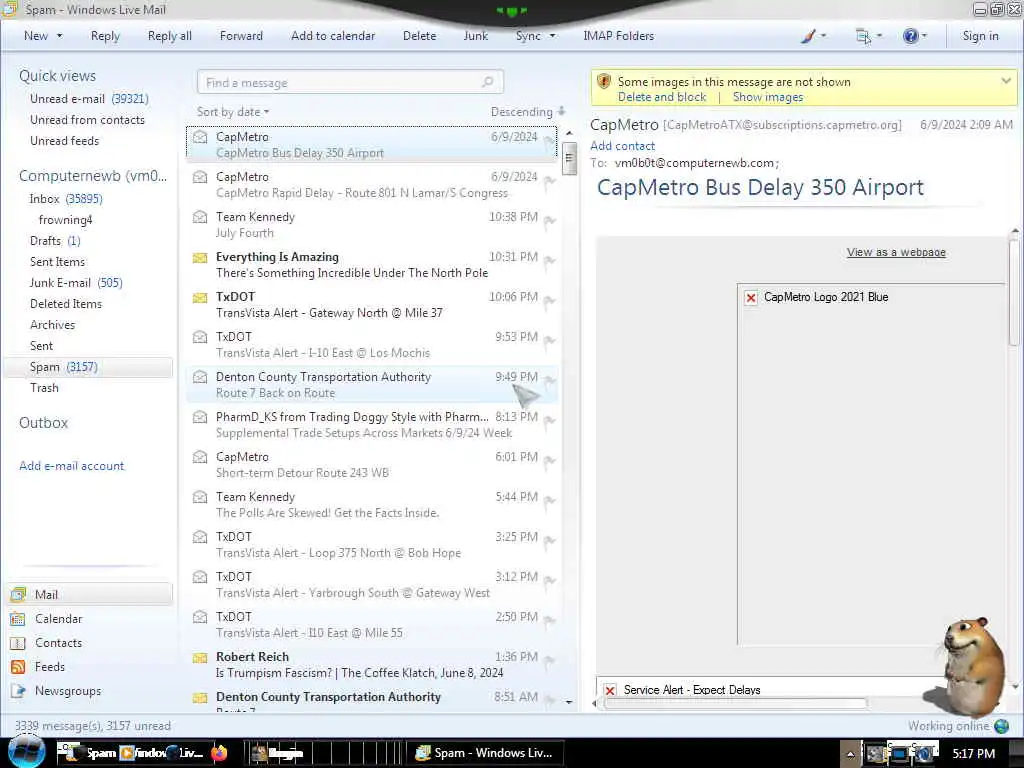The image size is (1024, 768).
Task: Click Sign in
Action: pyautogui.click(x=980, y=36)
